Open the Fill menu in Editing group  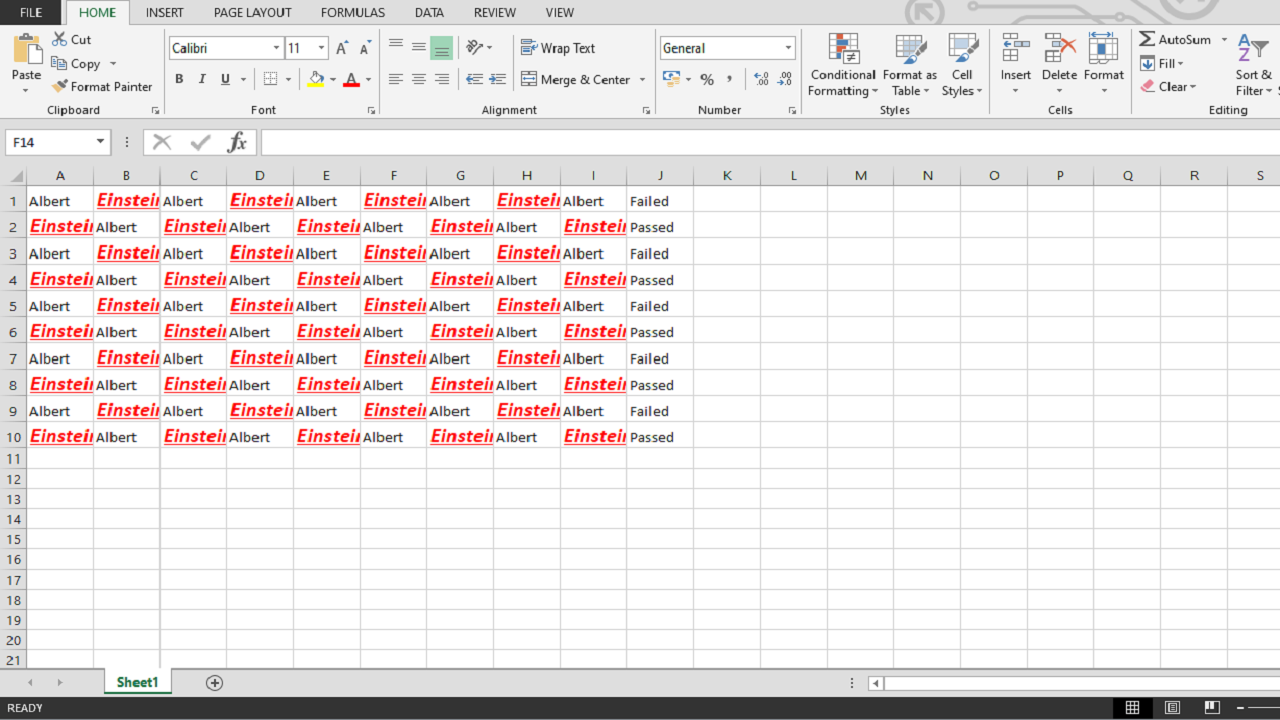[x=1162, y=63]
